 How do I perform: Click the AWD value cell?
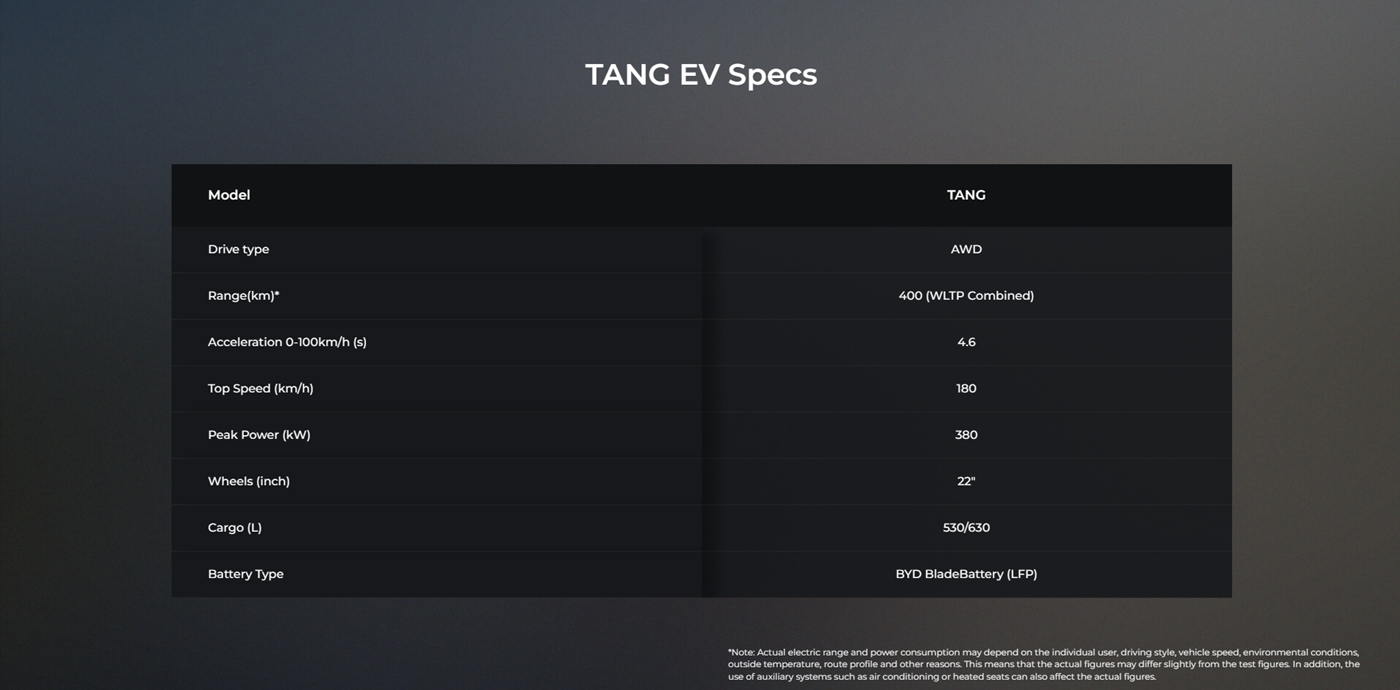[966, 249]
